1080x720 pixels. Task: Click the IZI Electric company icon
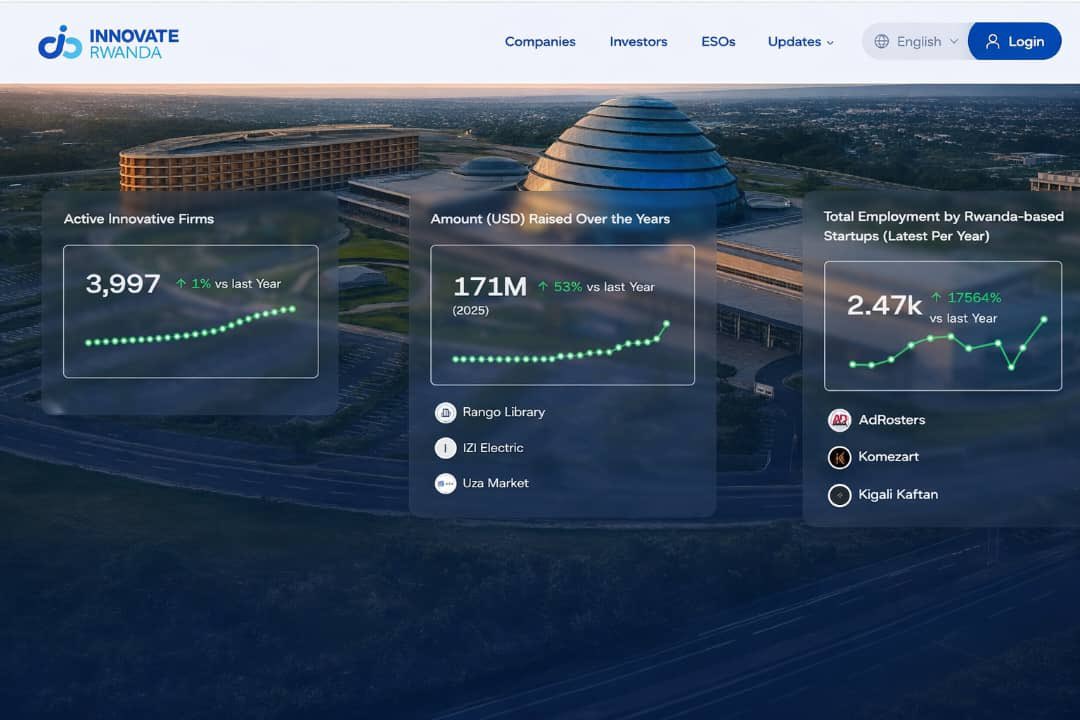click(x=445, y=448)
